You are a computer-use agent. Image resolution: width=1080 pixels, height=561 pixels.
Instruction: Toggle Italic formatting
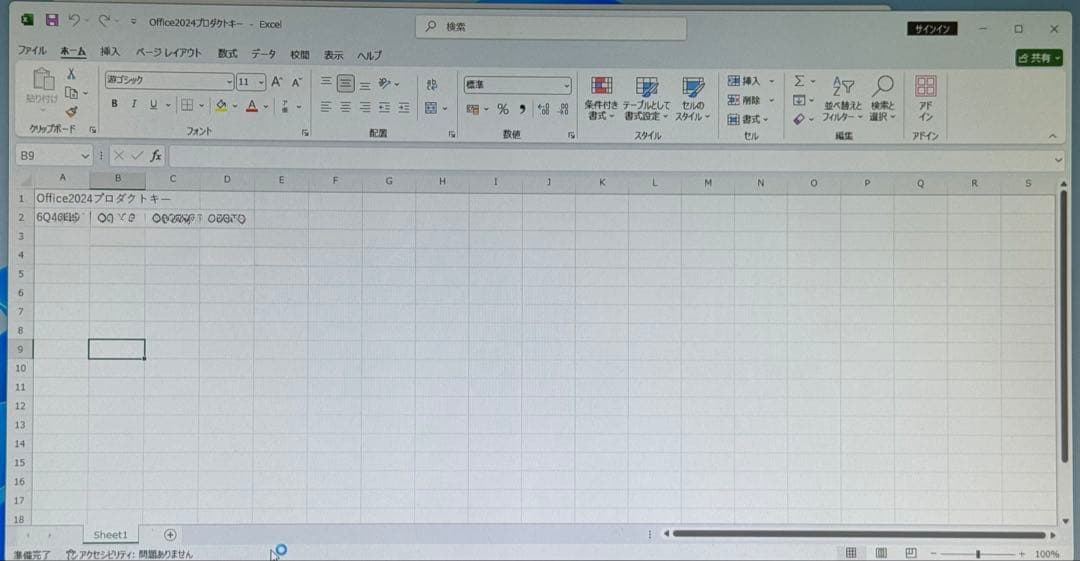[134, 105]
